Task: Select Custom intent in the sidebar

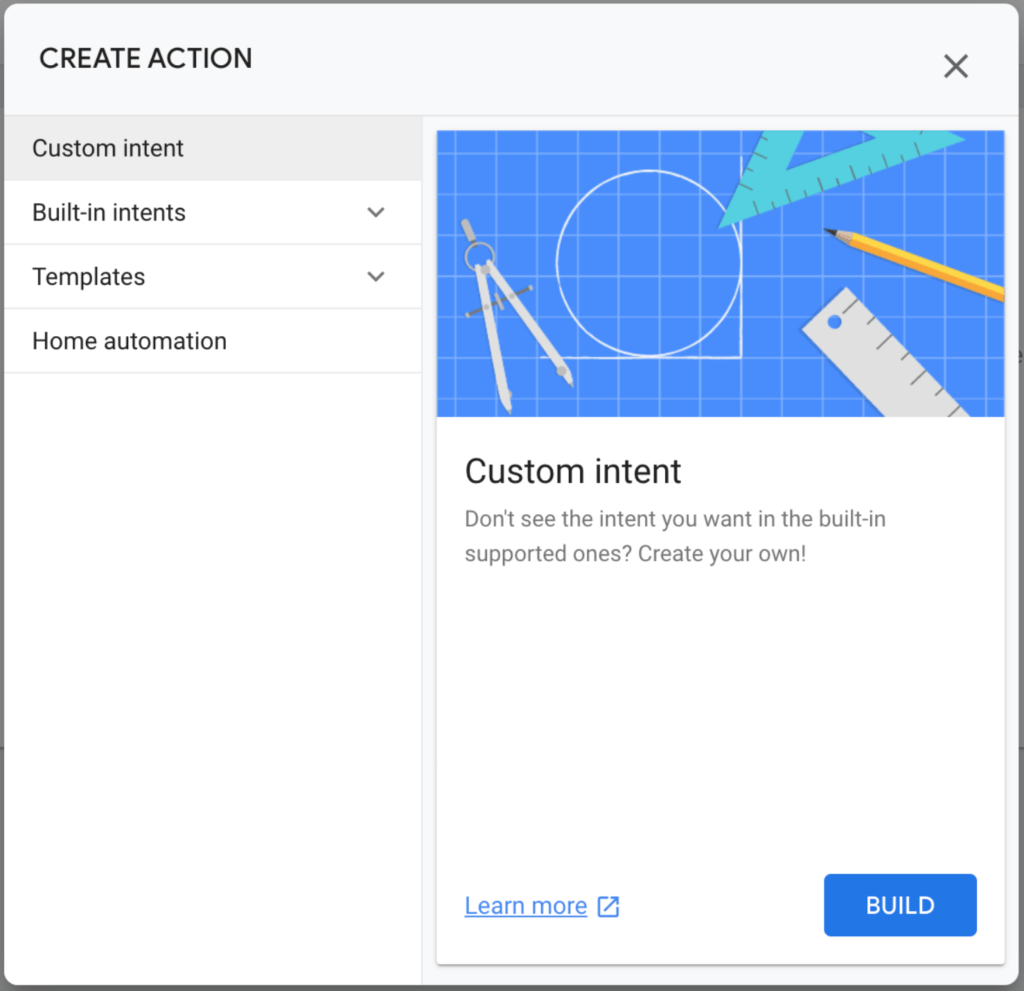Action: coord(108,149)
